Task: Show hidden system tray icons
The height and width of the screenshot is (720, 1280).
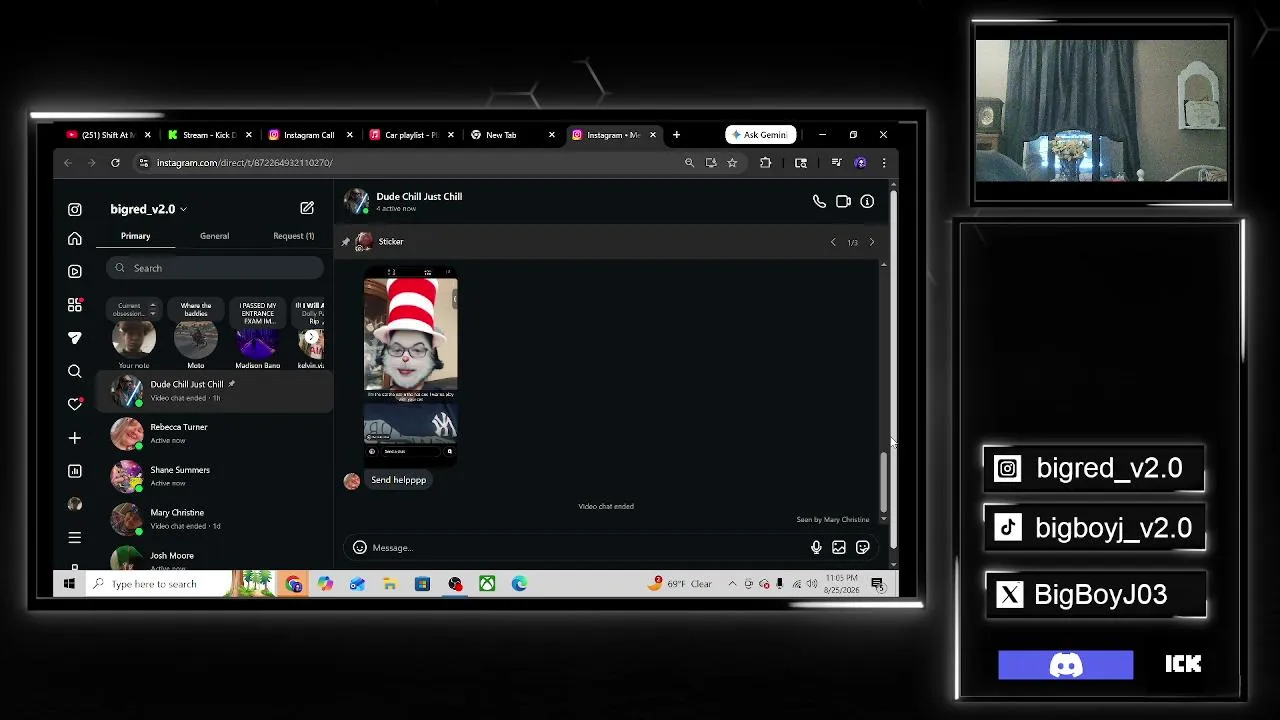Action: 732,584
